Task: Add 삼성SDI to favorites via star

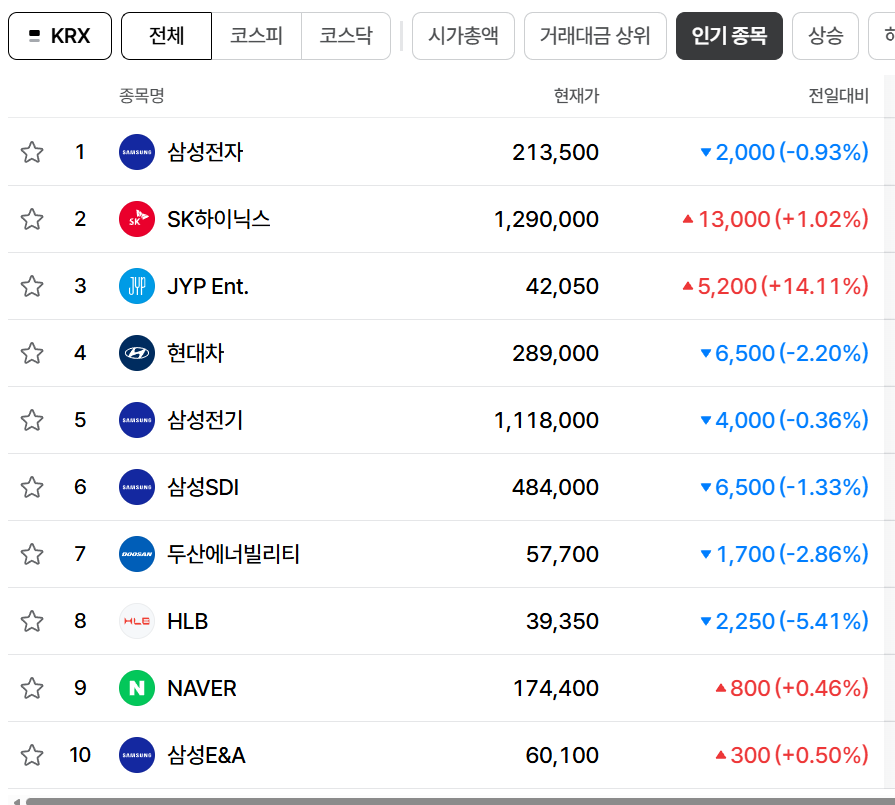Action: pyautogui.click(x=32, y=487)
